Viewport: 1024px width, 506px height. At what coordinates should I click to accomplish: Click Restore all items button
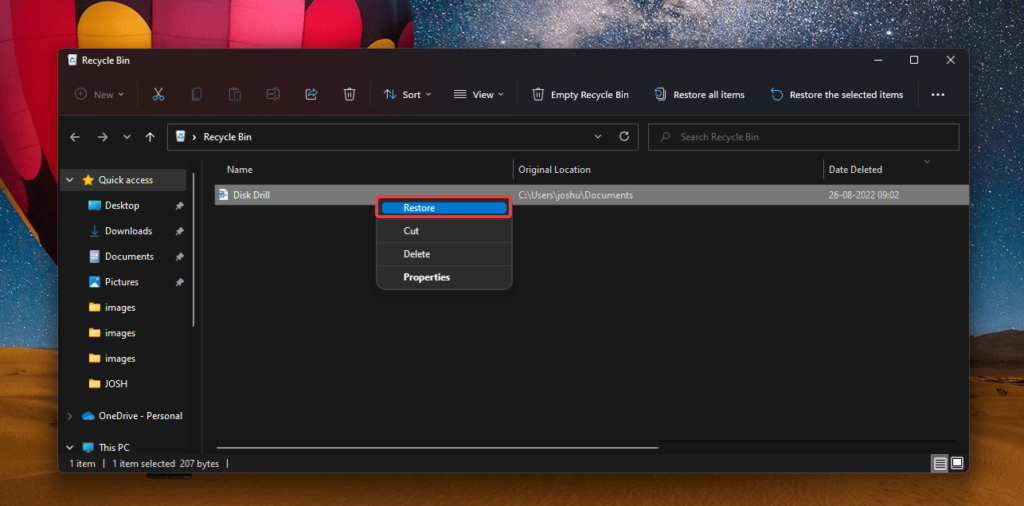(700, 95)
